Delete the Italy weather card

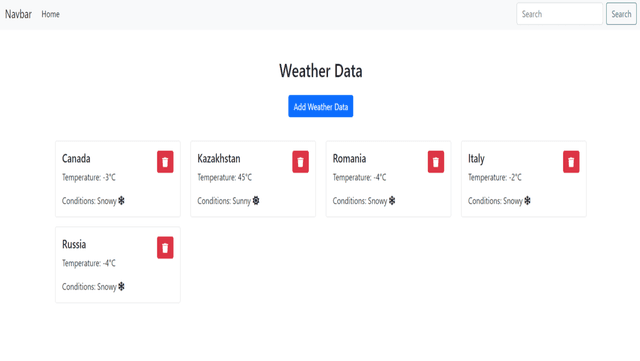click(571, 162)
